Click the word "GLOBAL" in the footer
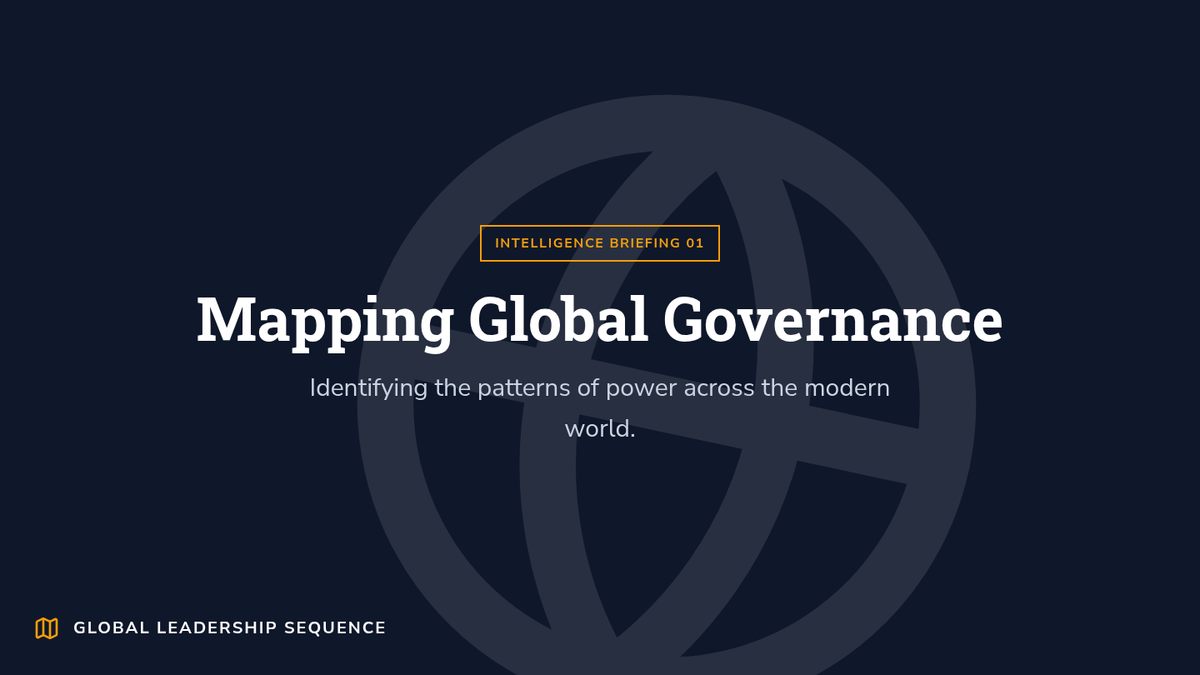1200x675 pixels. point(111,628)
